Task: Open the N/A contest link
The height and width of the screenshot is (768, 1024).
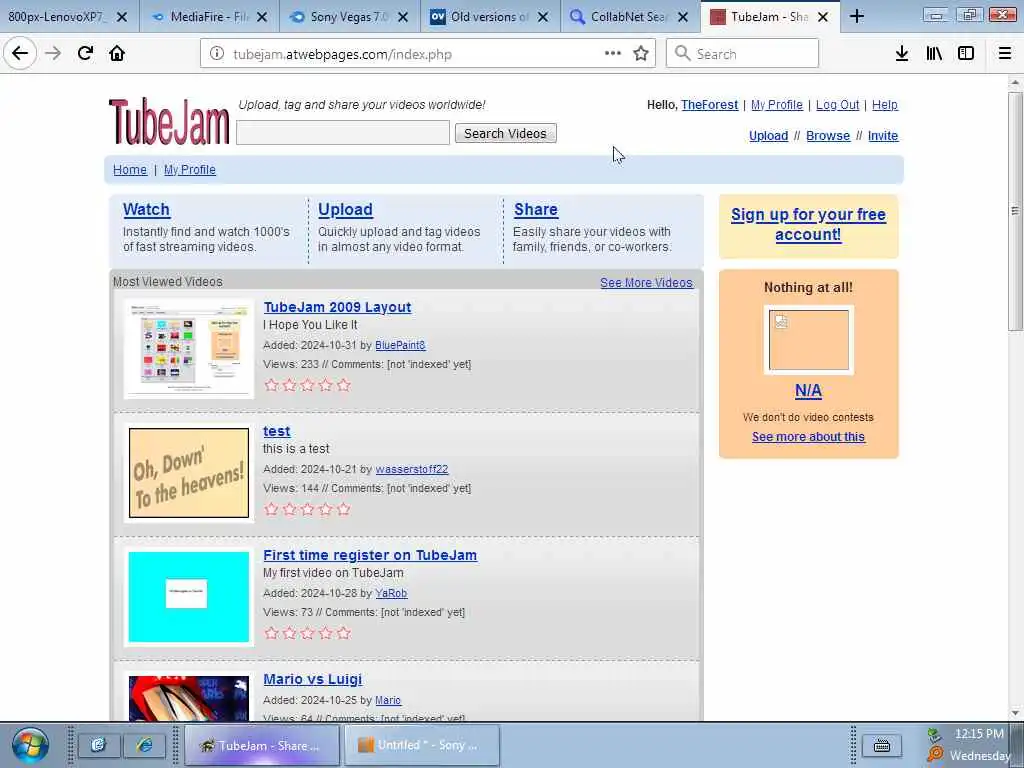Action: coord(808,391)
